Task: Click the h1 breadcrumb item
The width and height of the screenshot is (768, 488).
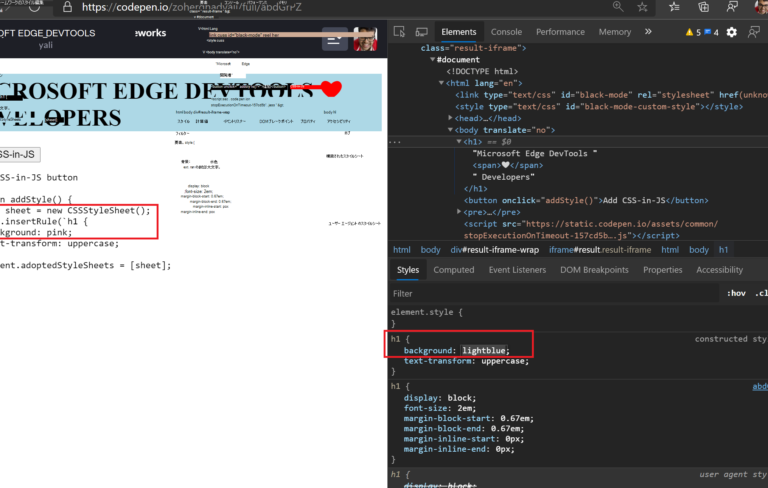Action: pos(723,250)
